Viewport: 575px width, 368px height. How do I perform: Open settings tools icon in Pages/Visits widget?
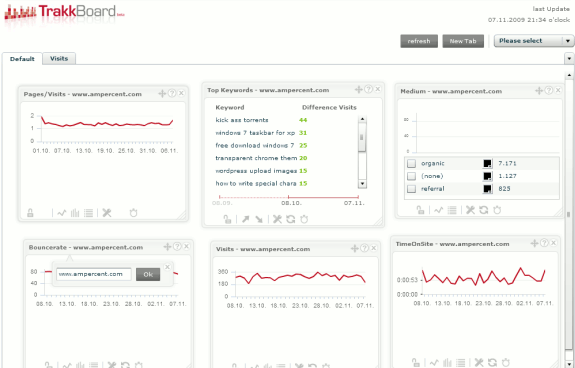107,213
